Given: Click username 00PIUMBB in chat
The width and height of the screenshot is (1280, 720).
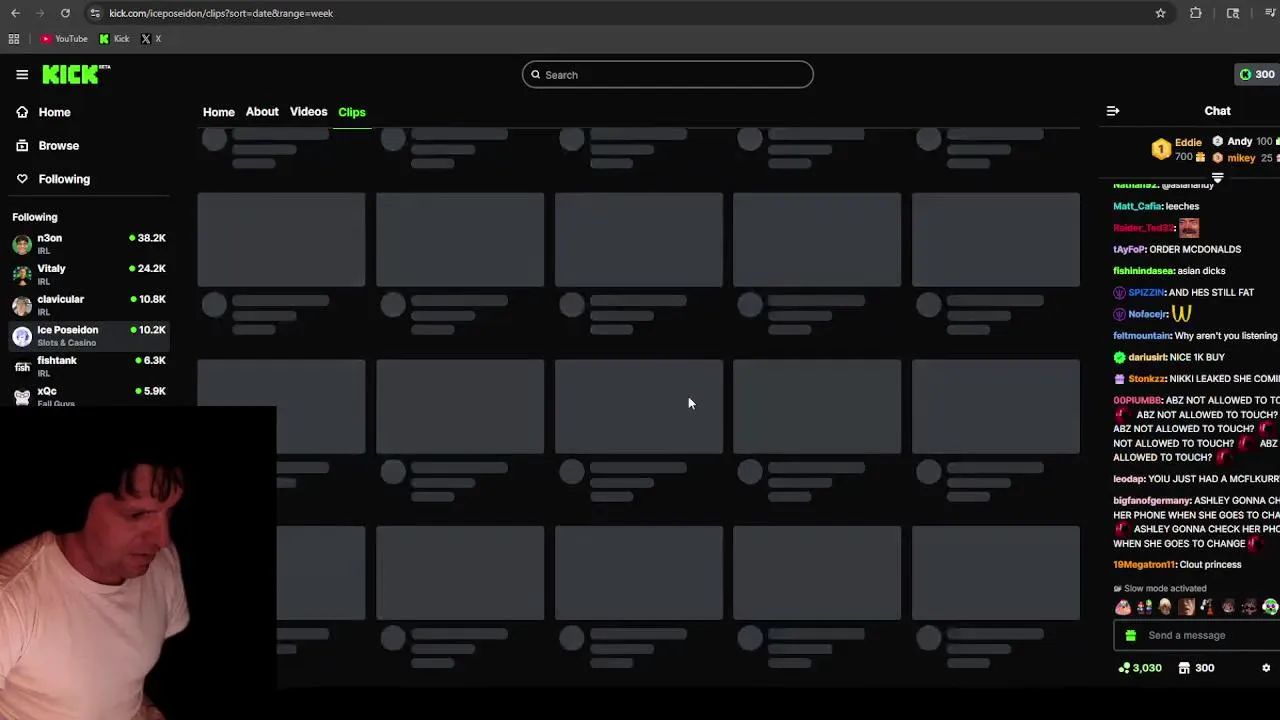Looking at the screenshot, I should pyautogui.click(x=1137, y=400).
